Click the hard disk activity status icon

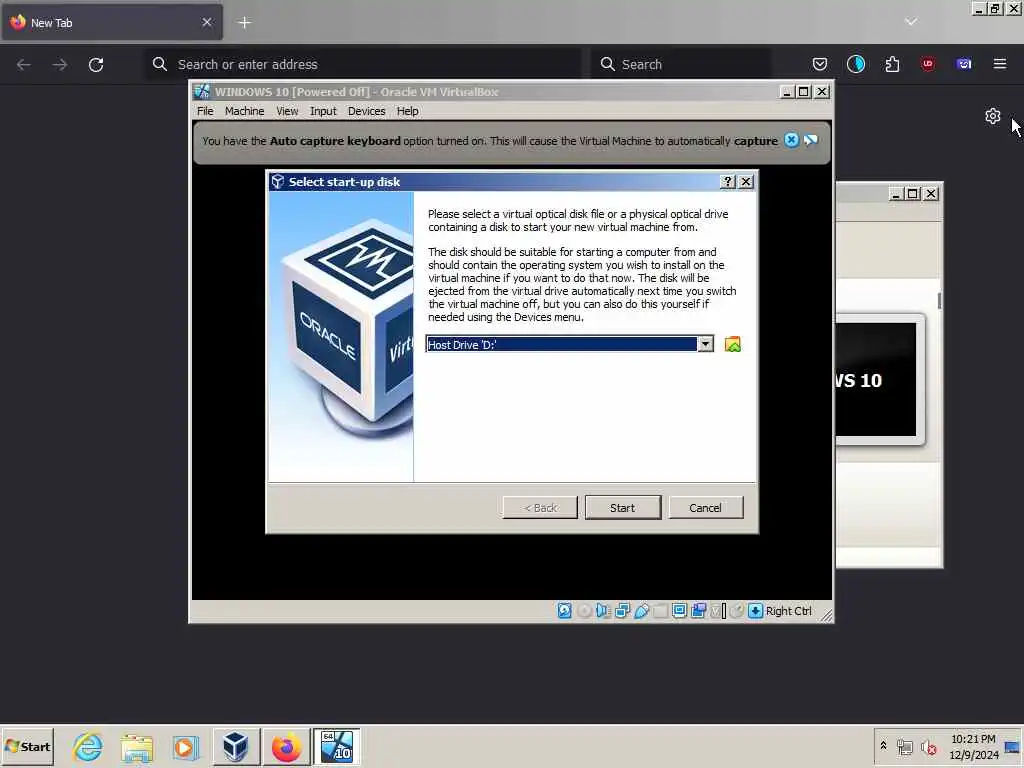coord(564,611)
